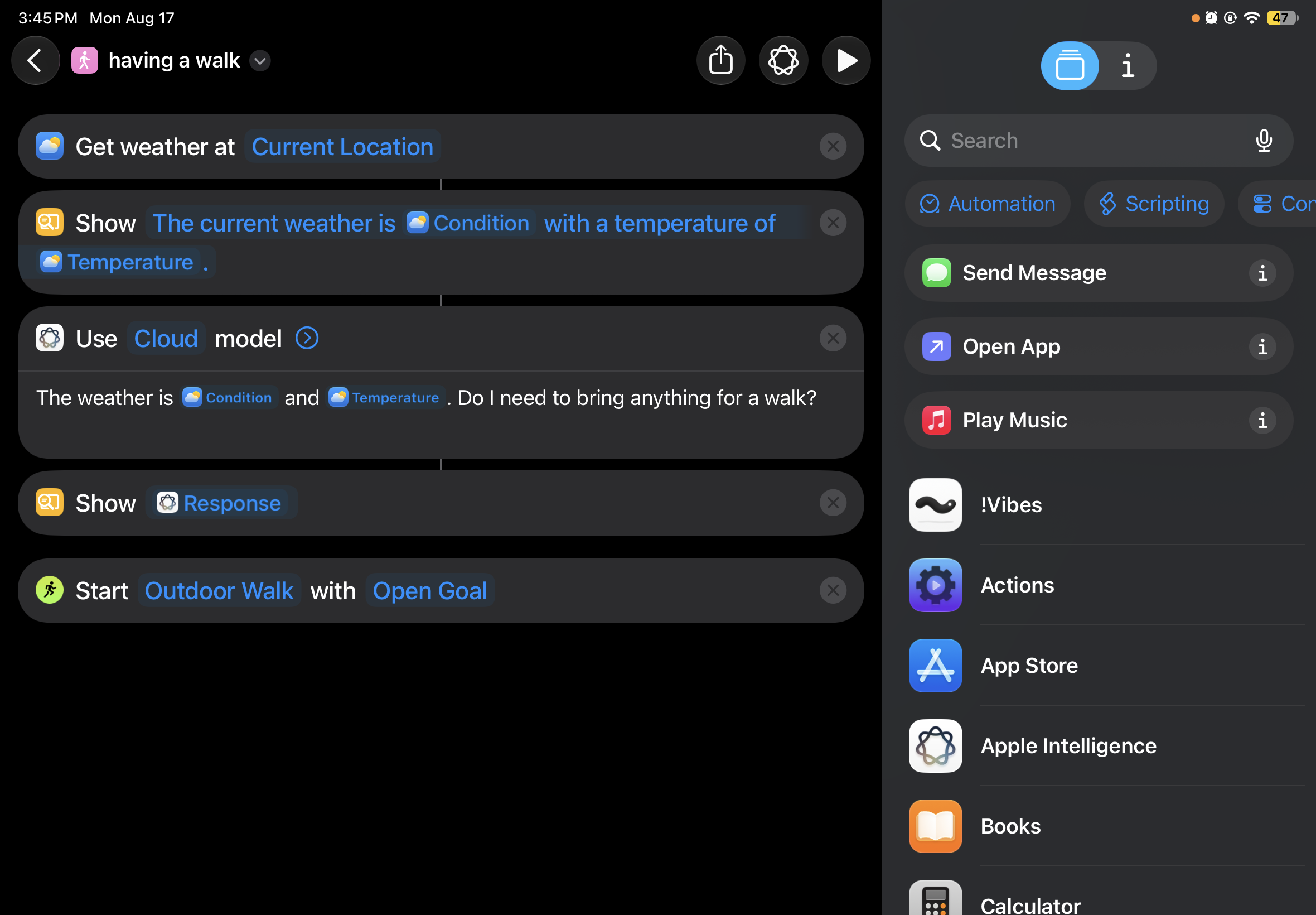The height and width of the screenshot is (915, 1316).
Task: Open the share sheet icon
Action: 721,60
